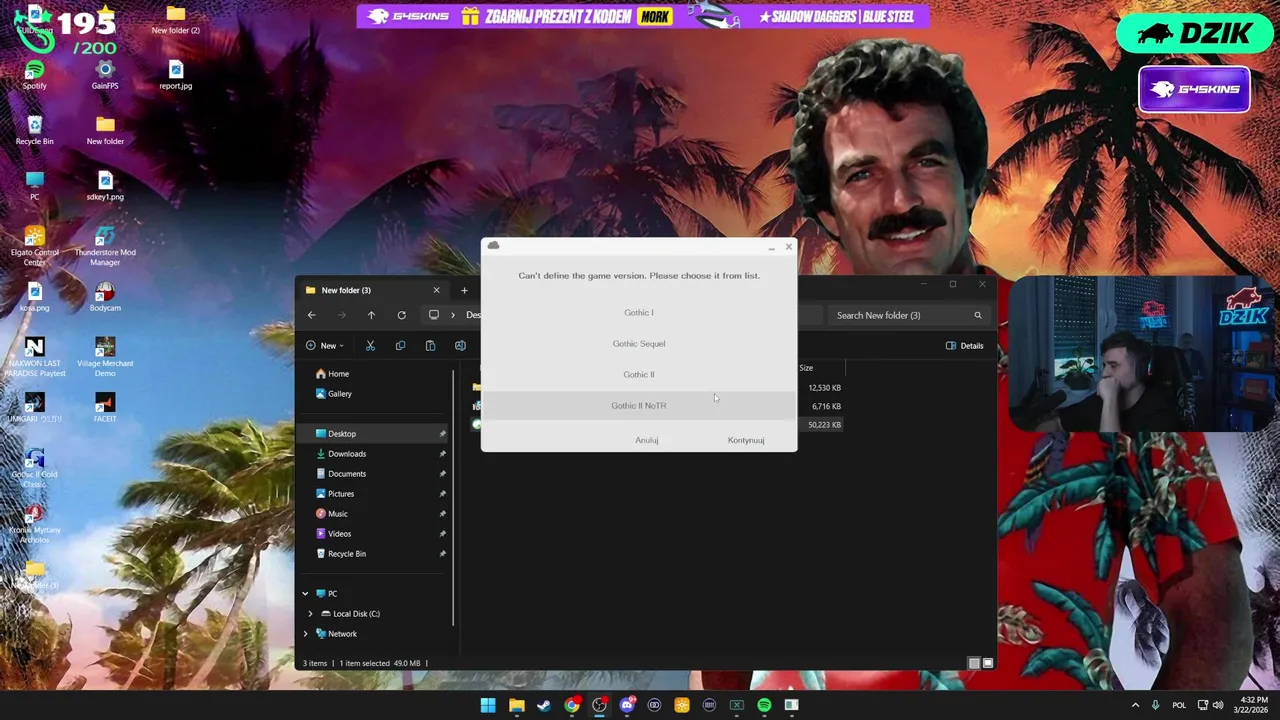Viewport: 1280px width, 720px height.
Task: Select Gothic Sequel in the dialog list
Action: (638, 343)
